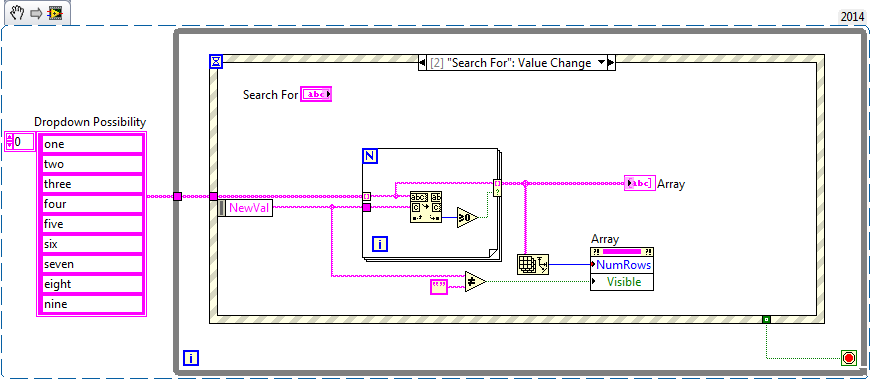The height and width of the screenshot is (380, 871).
Task: Click the array index stepper showing 0
Action: tap(19, 142)
